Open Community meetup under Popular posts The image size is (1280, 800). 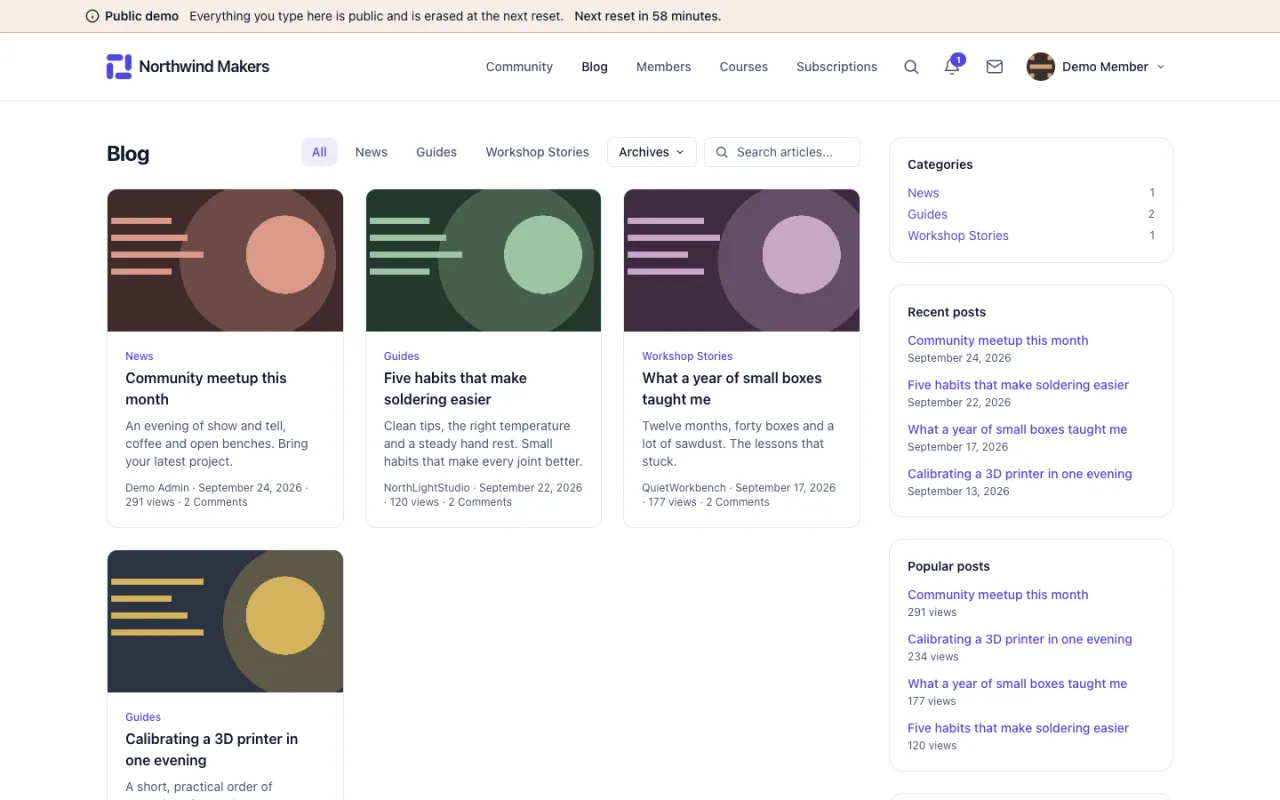click(x=998, y=595)
